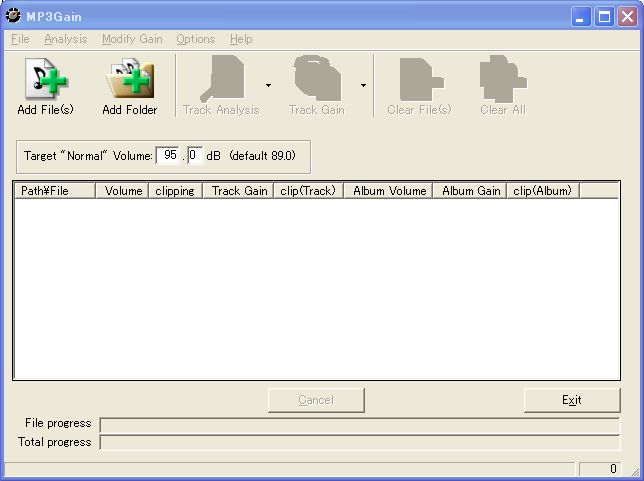Minimize the MP3Gain window
This screenshot has width=644, height=481.
tap(580, 17)
